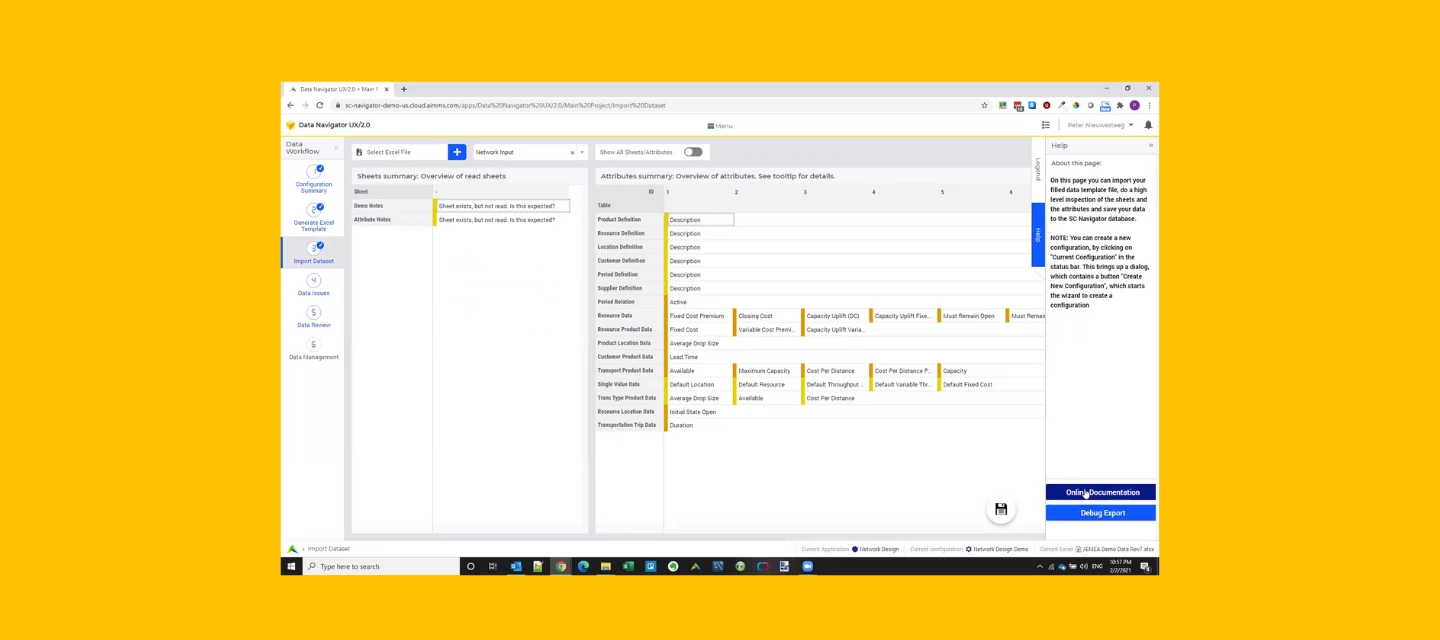
Task: Close the Data Navigator browser tab
Action: pos(388,89)
